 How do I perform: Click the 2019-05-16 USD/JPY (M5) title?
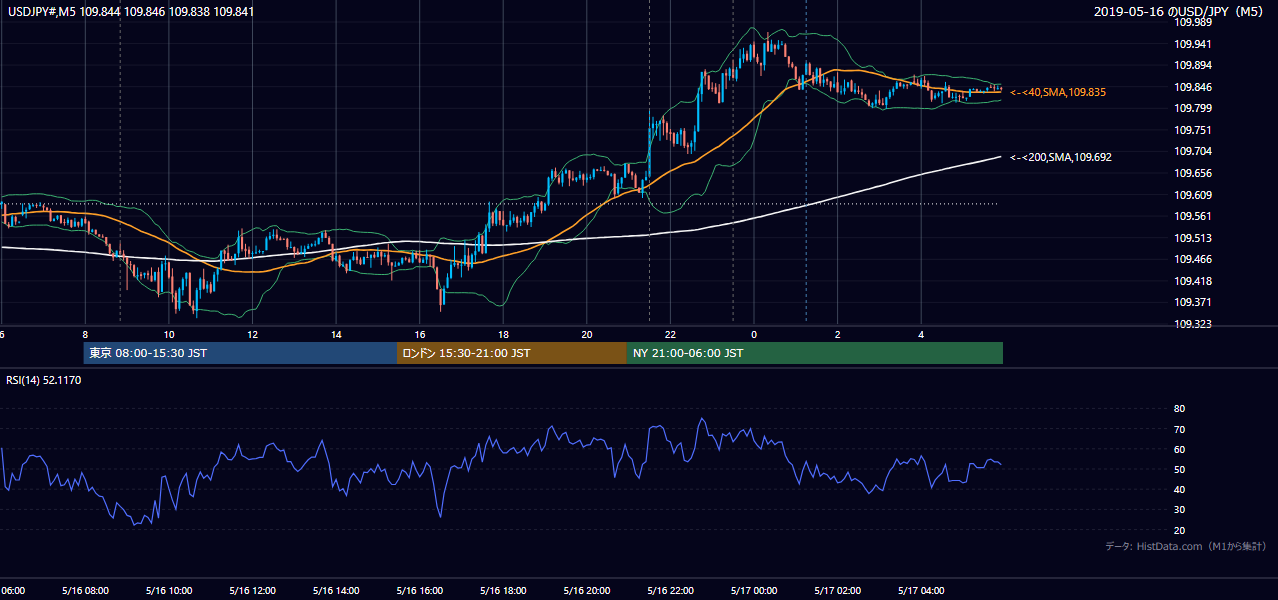click(1180, 11)
